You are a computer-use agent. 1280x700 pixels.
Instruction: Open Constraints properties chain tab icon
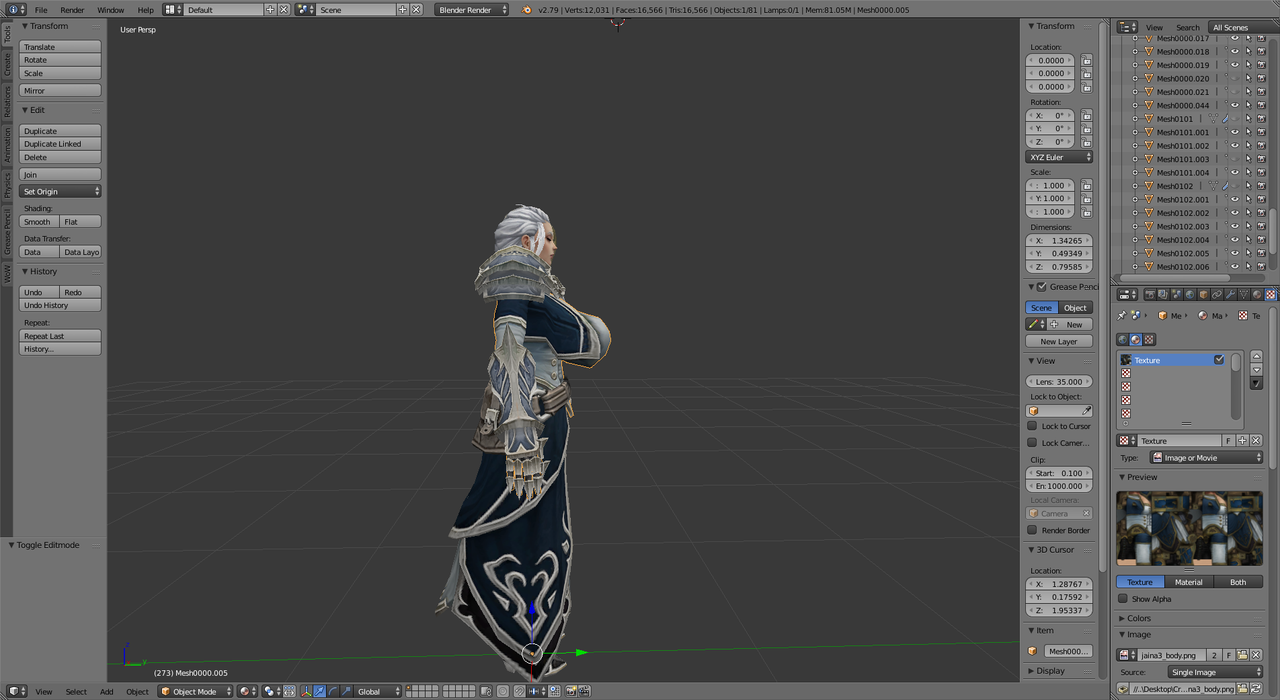point(1216,294)
